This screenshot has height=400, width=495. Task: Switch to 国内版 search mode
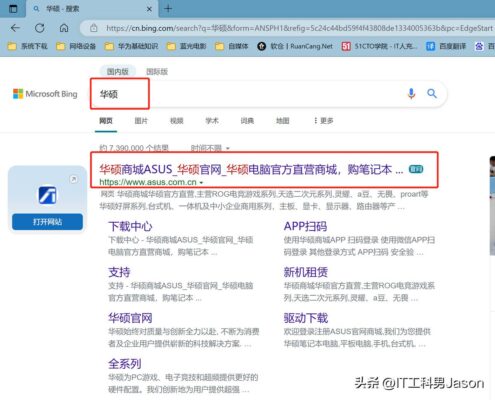tap(118, 71)
